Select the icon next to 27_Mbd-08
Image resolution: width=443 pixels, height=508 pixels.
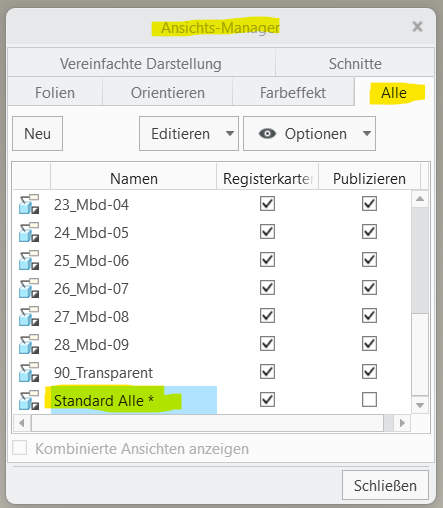point(29,316)
